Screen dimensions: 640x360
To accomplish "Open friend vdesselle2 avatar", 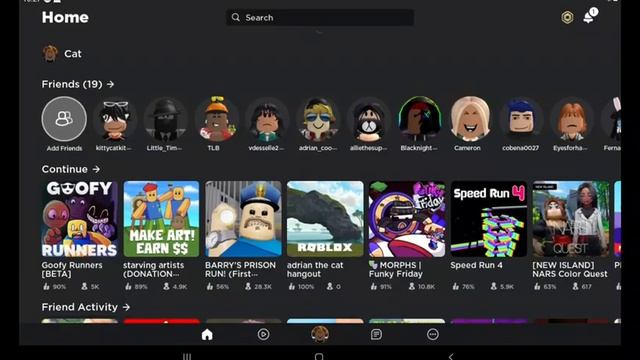I will [x=267, y=119].
